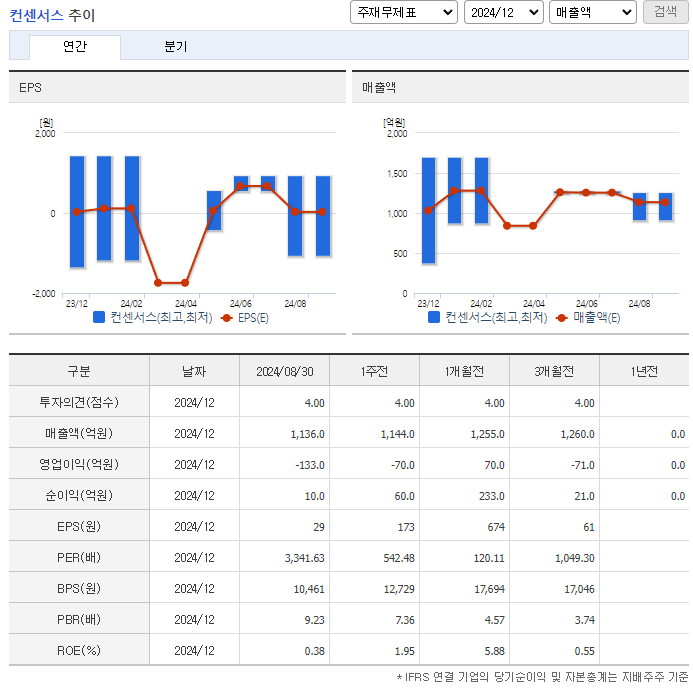Select the 매출액(억원) row label
The width and height of the screenshot is (693, 688).
tap(79, 433)
